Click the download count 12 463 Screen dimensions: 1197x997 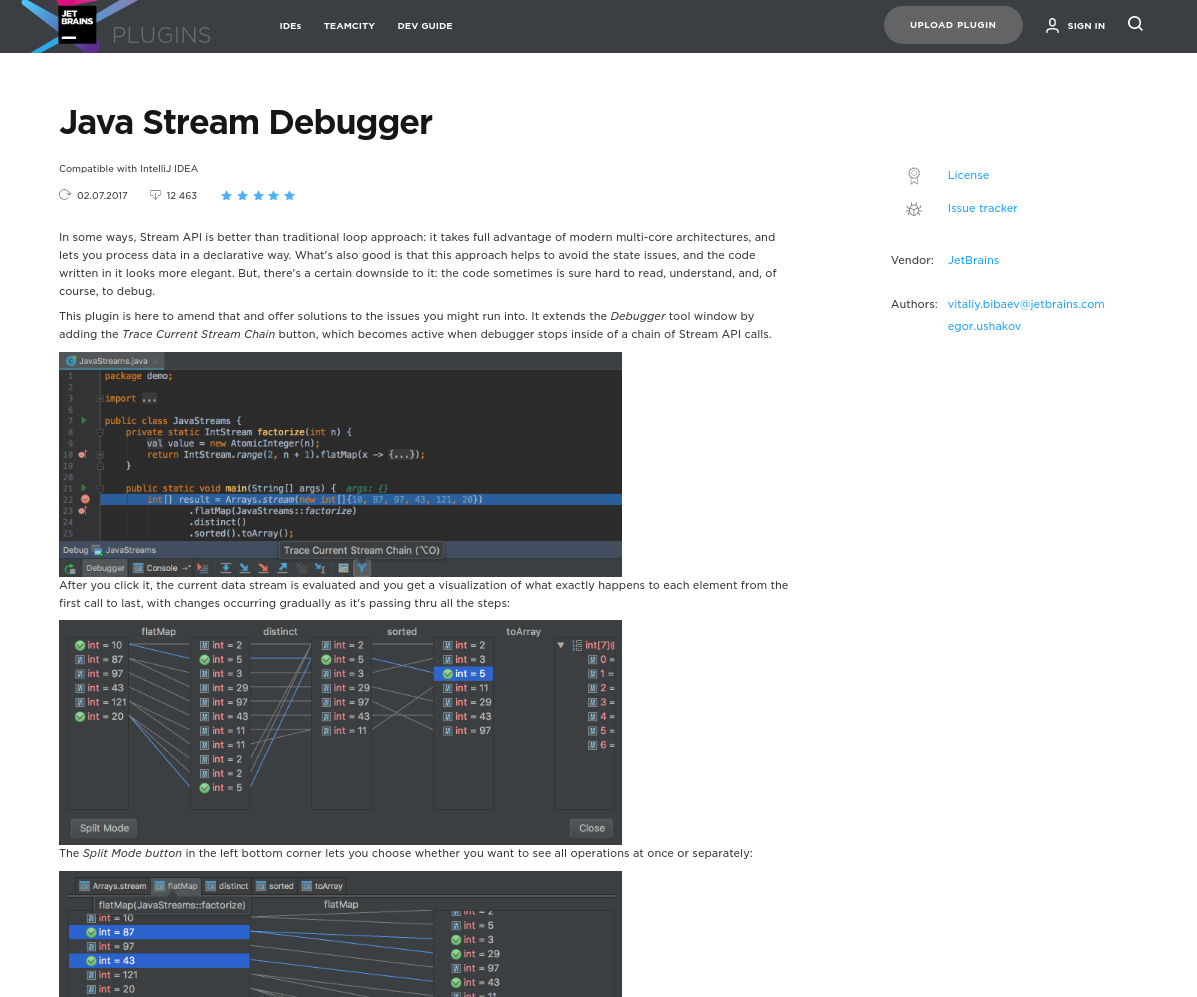click(182, 195)
